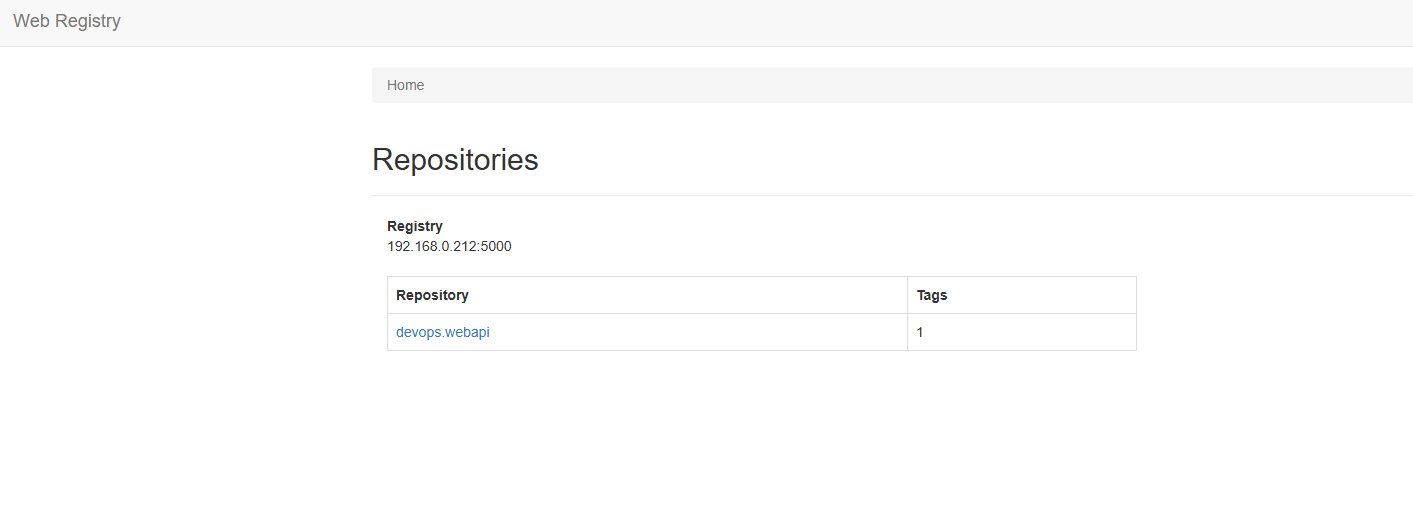Click blank space in Tags header cell
This screenshot has height=506, width=1413.
click(x=1040, y=295)
